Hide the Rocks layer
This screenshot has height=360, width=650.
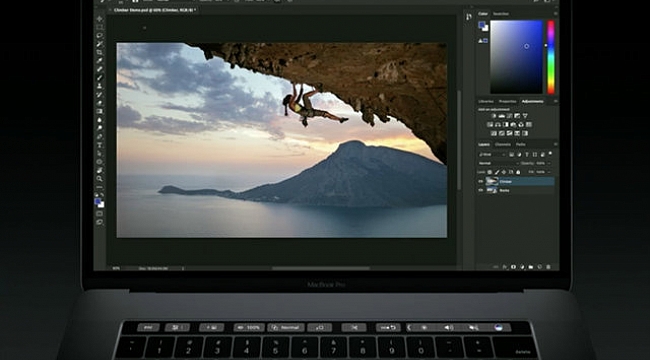click(481, 190)
